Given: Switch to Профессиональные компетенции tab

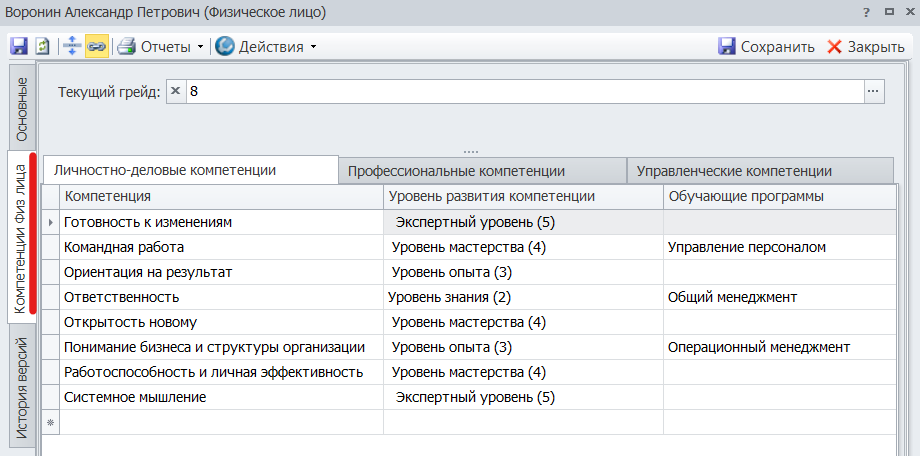Looking at the screenshot, I should click(x=456, y=171).
